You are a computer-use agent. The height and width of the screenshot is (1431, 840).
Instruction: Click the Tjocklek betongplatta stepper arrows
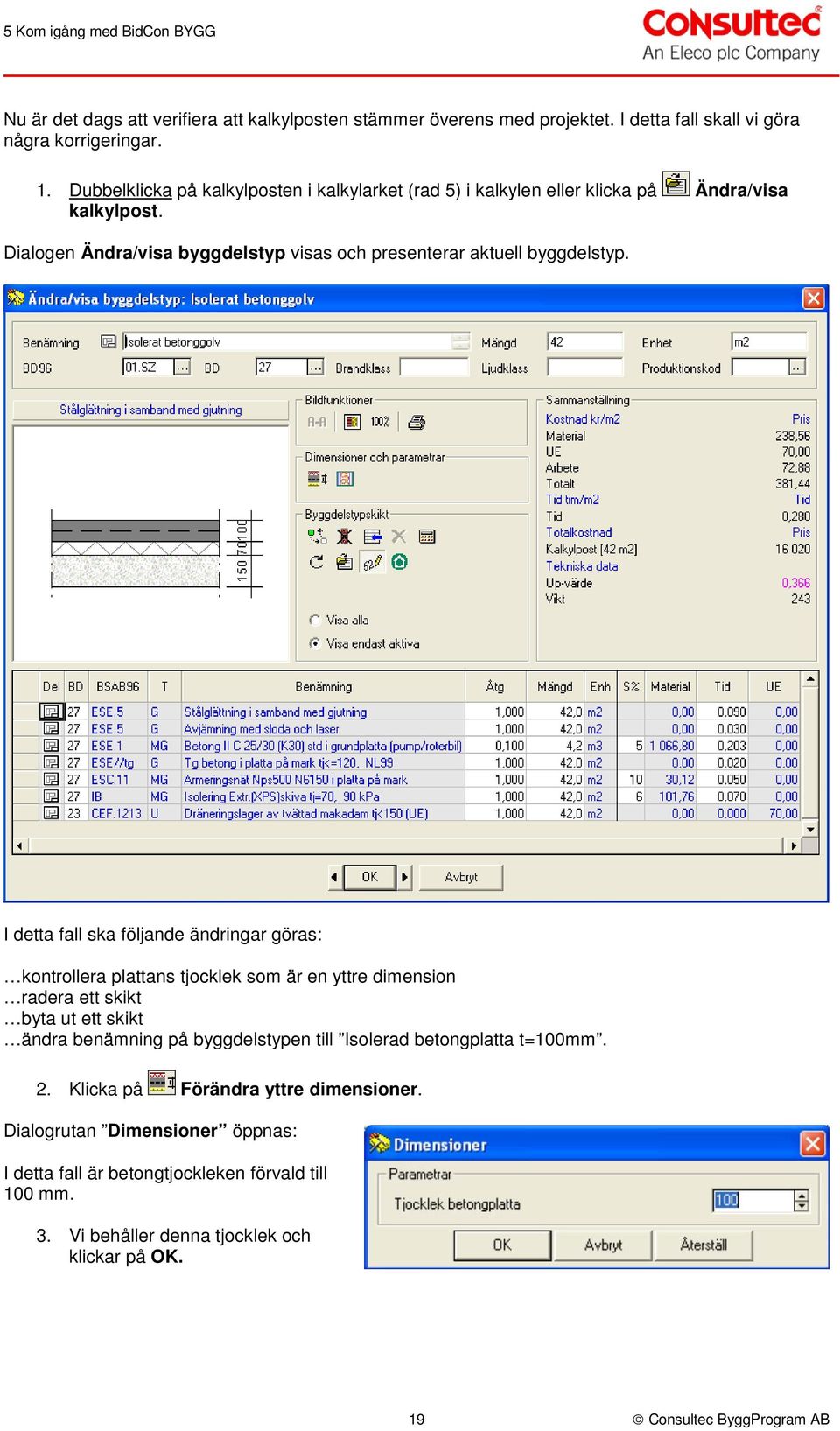pos(801,1201)
